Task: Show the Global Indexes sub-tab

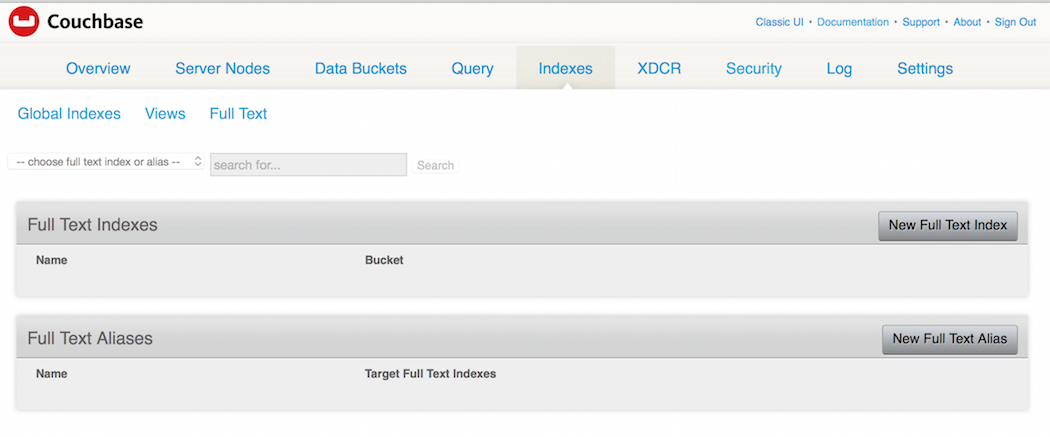Action: coord(69,114)
